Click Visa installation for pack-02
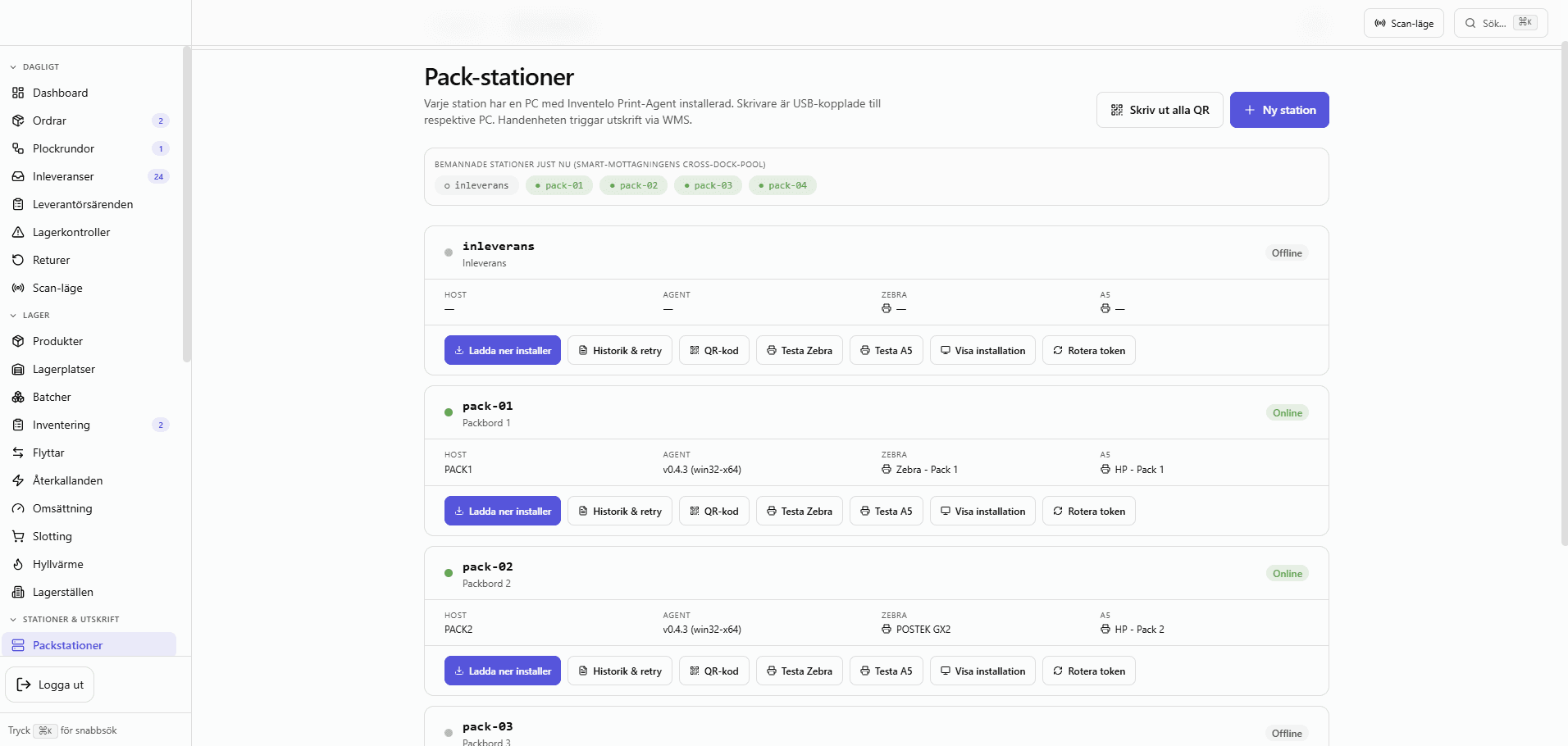Screen dimensions: 1568x746 pos(982,671)
